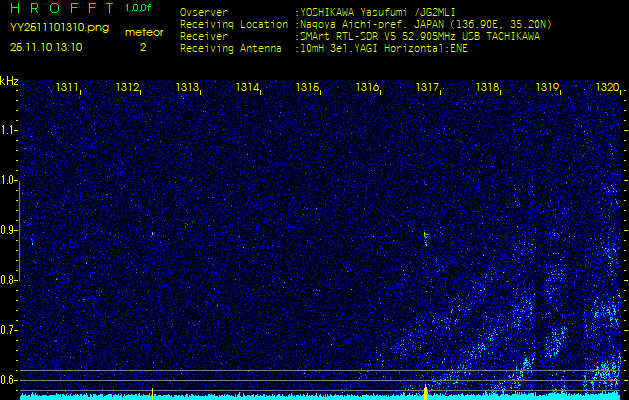Image resolution: width=629 pixels, height=400 pixels.
Task: Click the 1.0 frequency axis label
Action: click(9, 180)
